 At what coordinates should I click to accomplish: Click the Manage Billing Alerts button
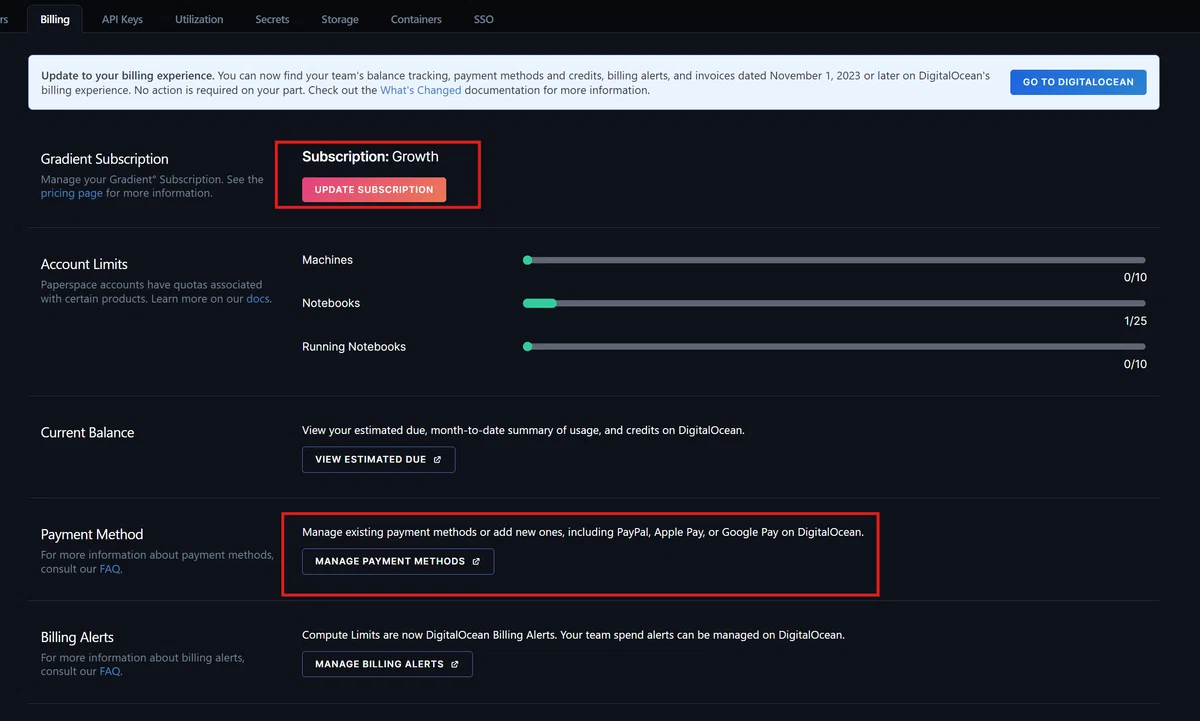tap(387, 664)
